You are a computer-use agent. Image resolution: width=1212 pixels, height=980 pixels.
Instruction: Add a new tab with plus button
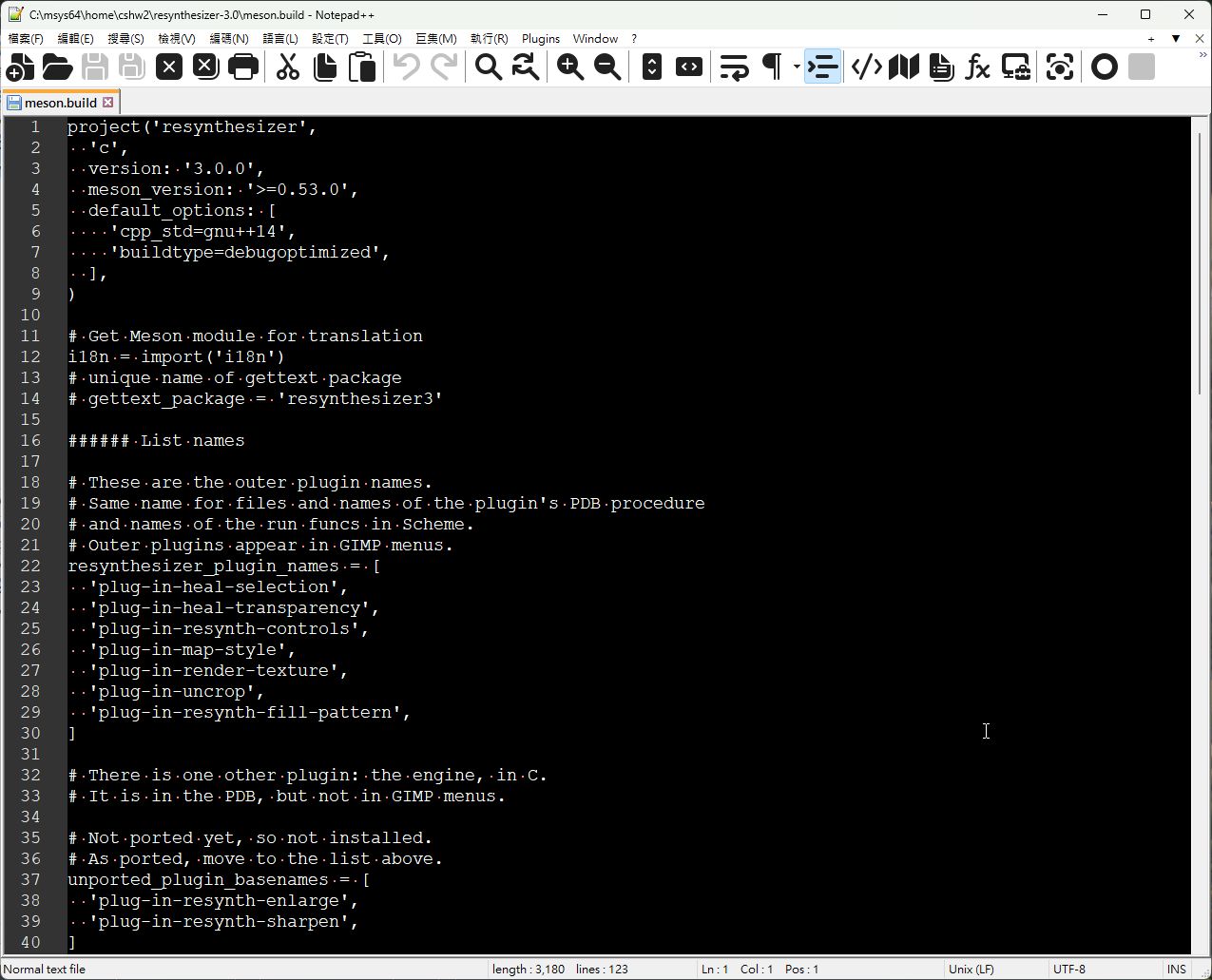(1151, 39)
